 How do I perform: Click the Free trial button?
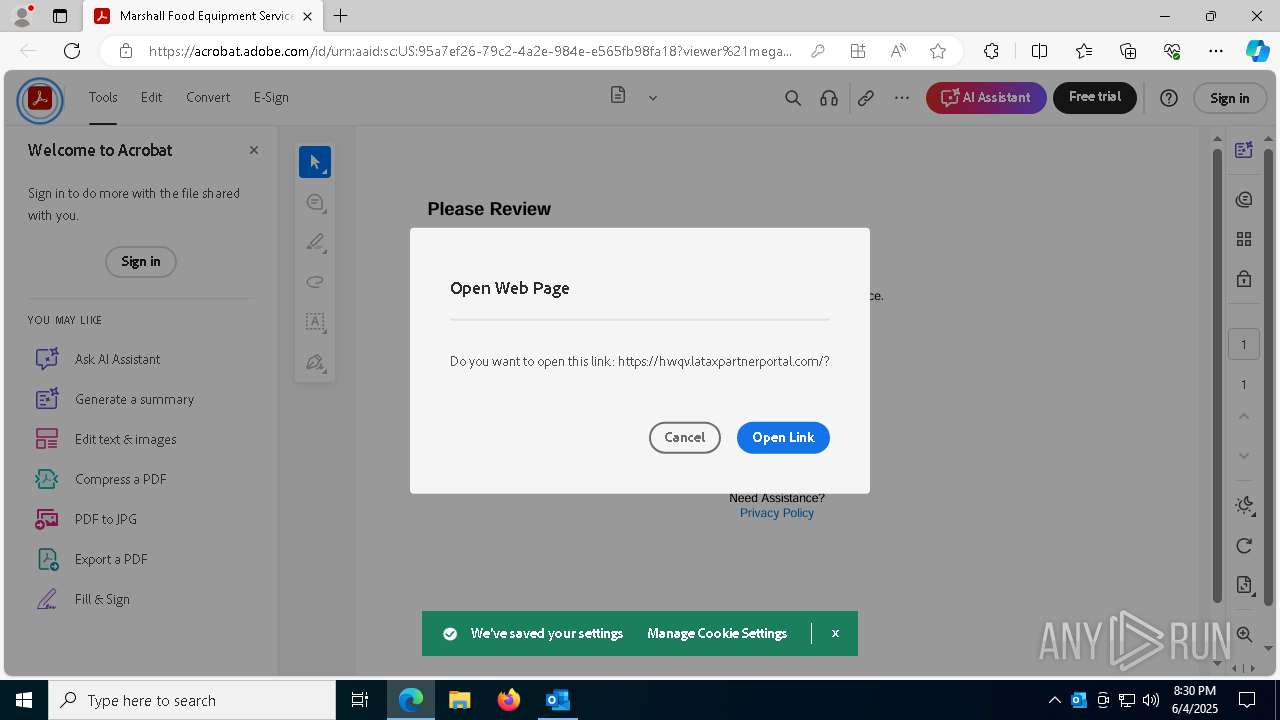click(1095, 97)
